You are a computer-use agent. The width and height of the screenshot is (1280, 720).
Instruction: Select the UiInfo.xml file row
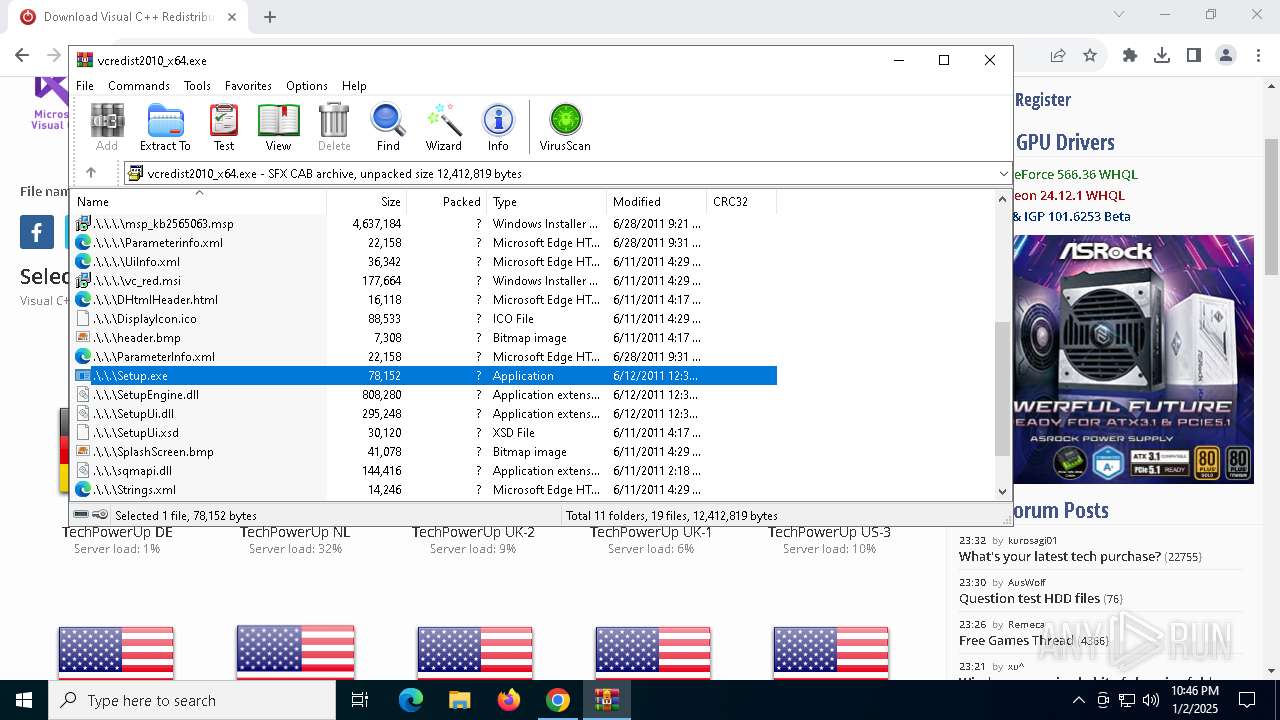pos(425,262)
